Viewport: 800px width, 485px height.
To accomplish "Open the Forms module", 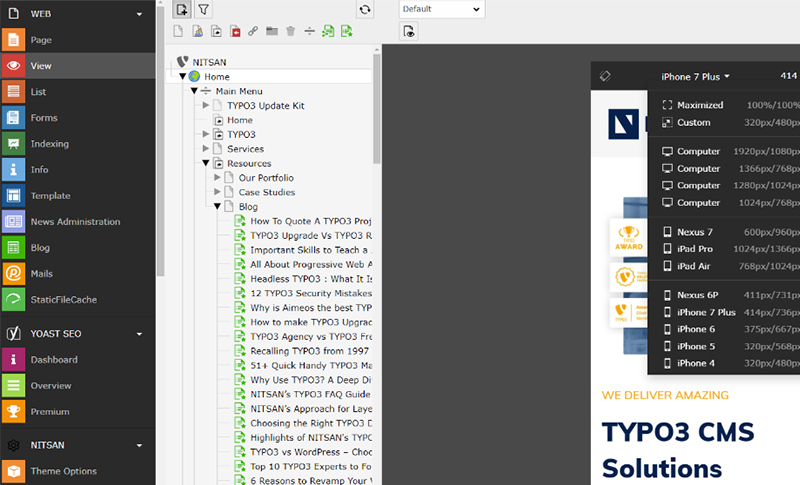I will pyautogui.click(x=78, y=118).
